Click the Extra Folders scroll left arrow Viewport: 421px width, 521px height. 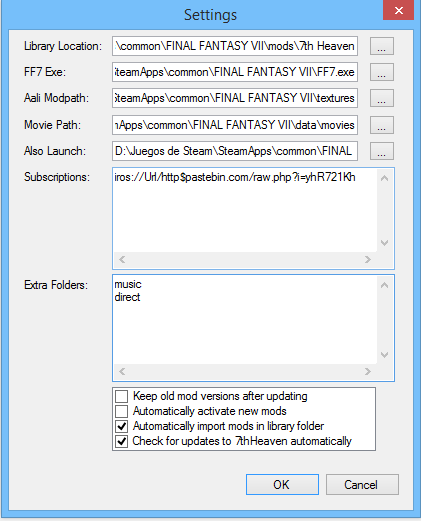pyautogui.click(x=122, y=371)
